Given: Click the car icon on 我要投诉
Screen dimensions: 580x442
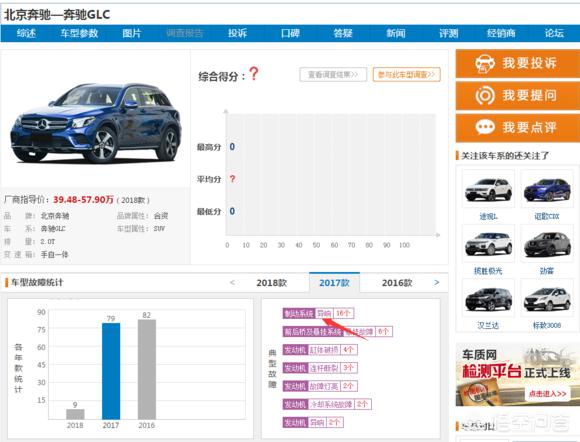Looking at the screenshot, I should [485, 64].
